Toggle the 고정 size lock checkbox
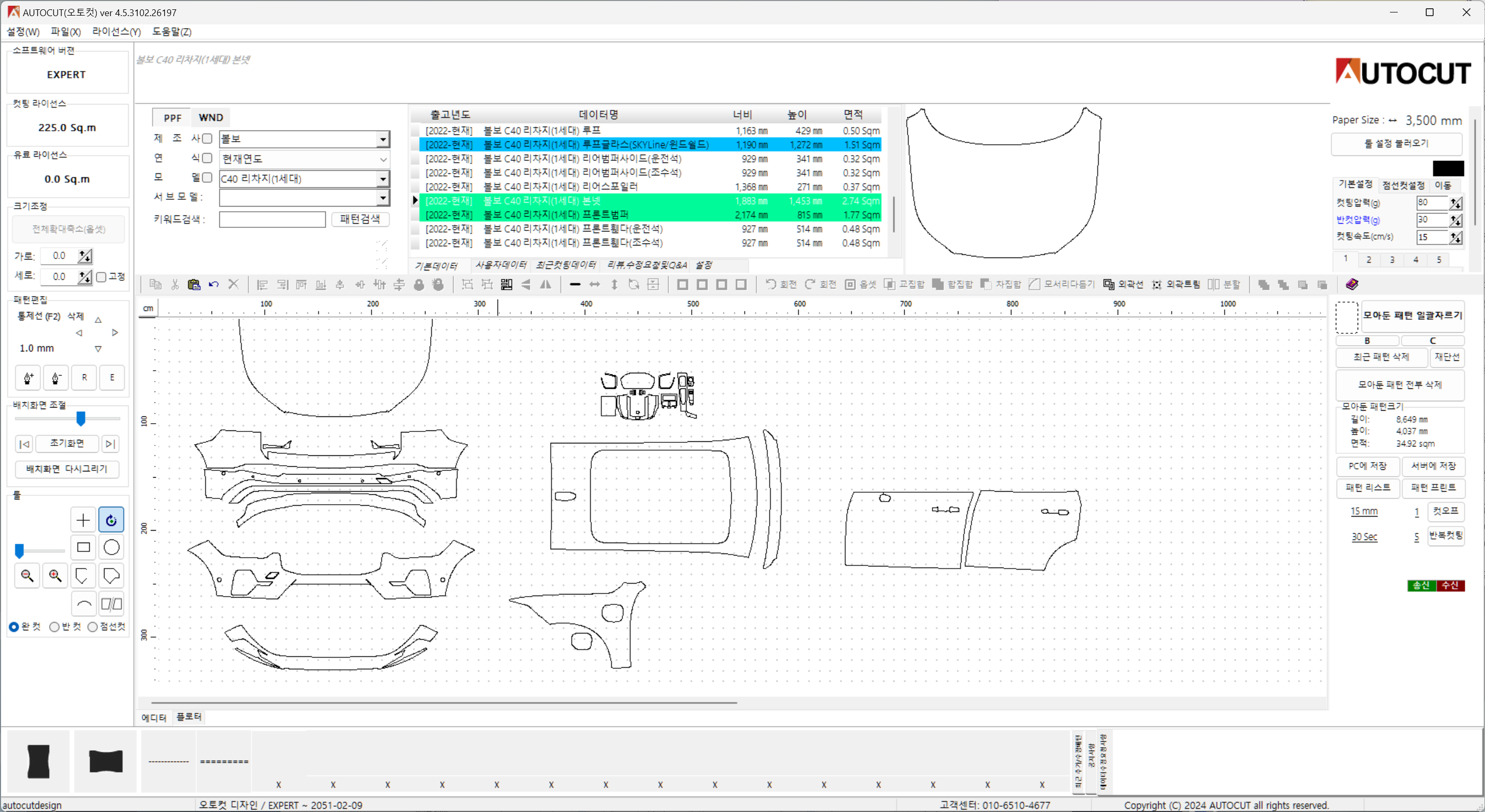 101,277
